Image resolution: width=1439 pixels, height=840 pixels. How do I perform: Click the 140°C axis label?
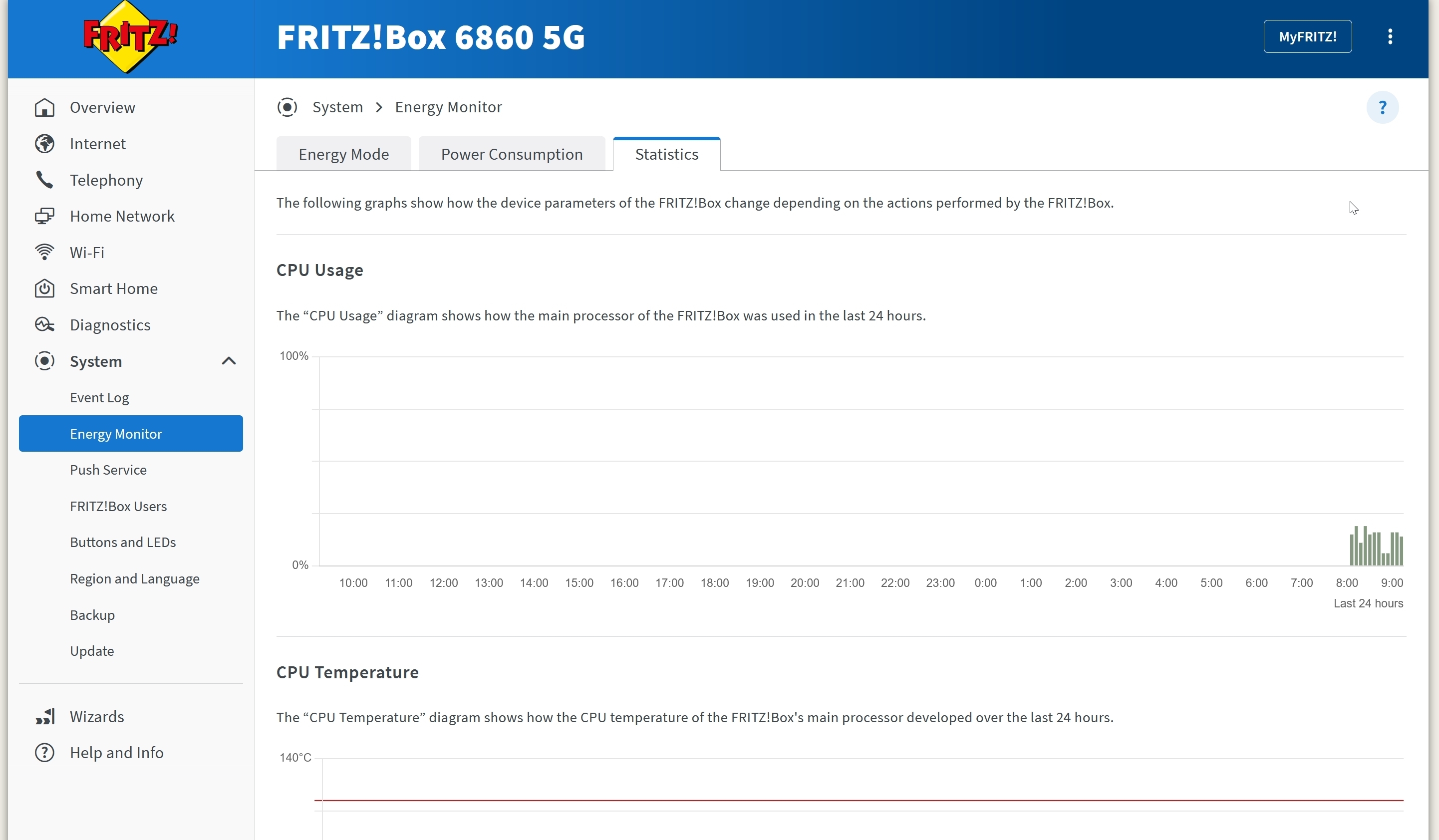coord(295,758)
